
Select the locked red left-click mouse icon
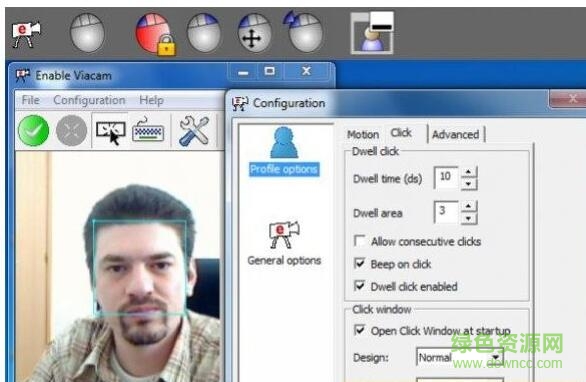pyautogui.click(x=155, y=34)
